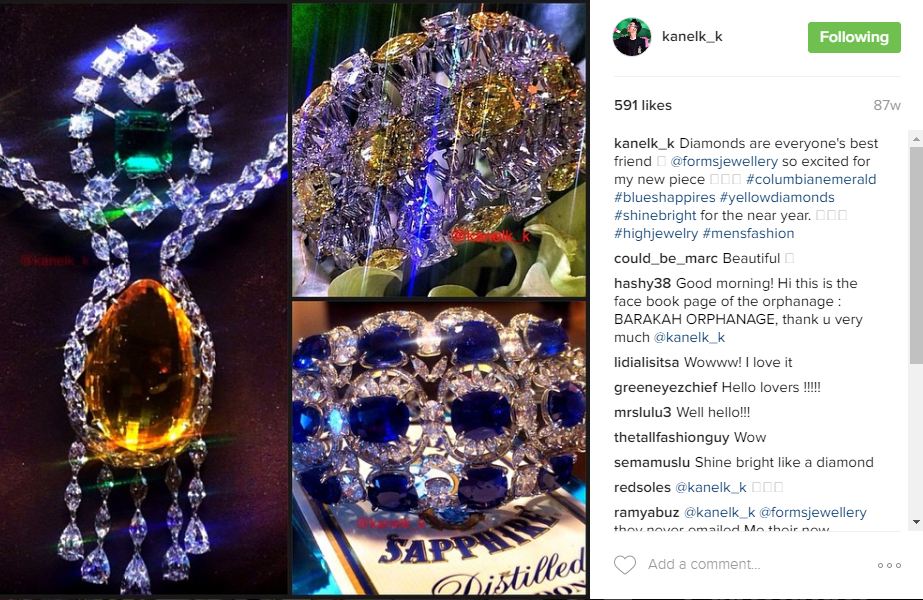Open the kanelk_k username in header
Screen dimensions: 923x600
click(x=692, y=37)
